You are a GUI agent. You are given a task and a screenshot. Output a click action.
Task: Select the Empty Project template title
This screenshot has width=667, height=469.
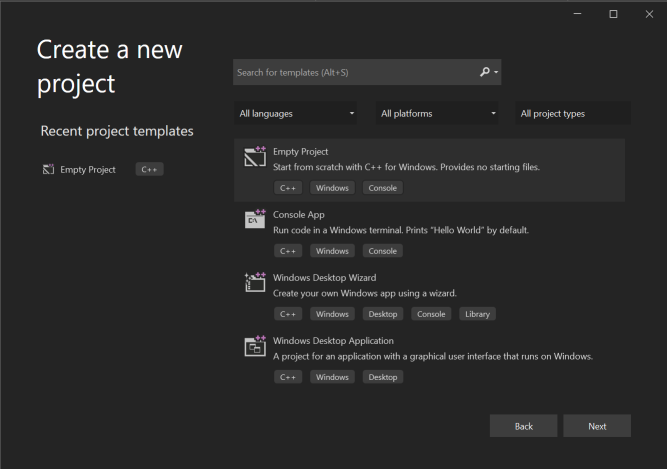coord(300,152)
